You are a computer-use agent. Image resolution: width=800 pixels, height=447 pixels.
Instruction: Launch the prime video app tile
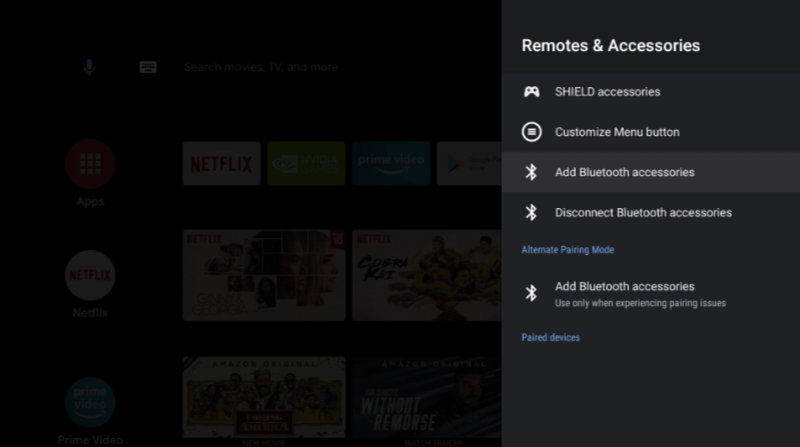(391, 163)
